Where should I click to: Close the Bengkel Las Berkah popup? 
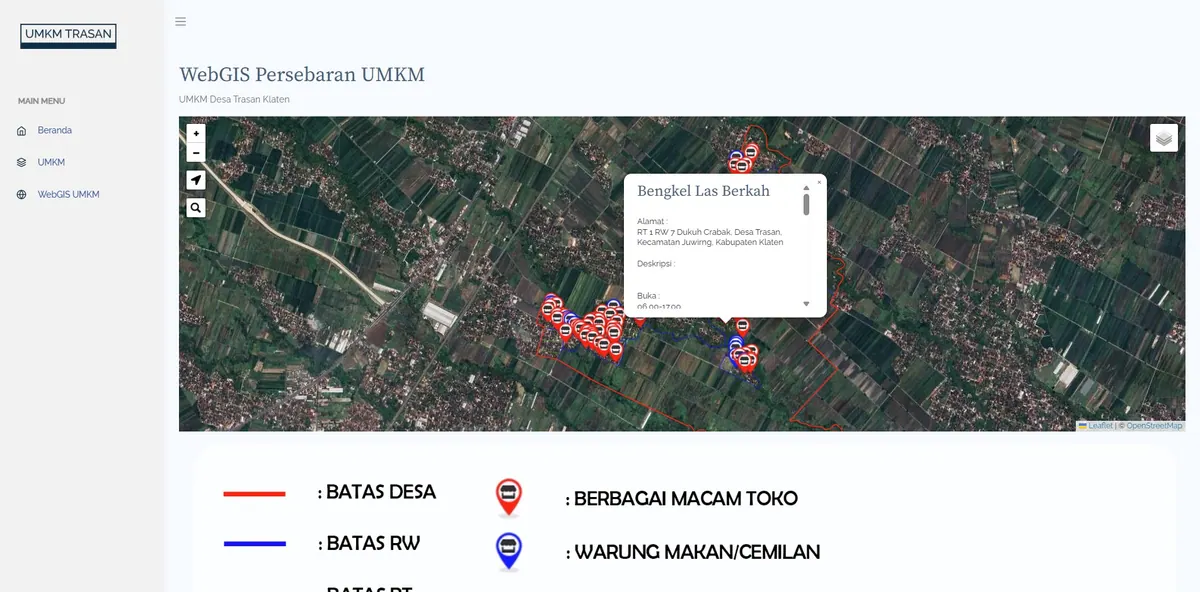[x=819, y=182]
